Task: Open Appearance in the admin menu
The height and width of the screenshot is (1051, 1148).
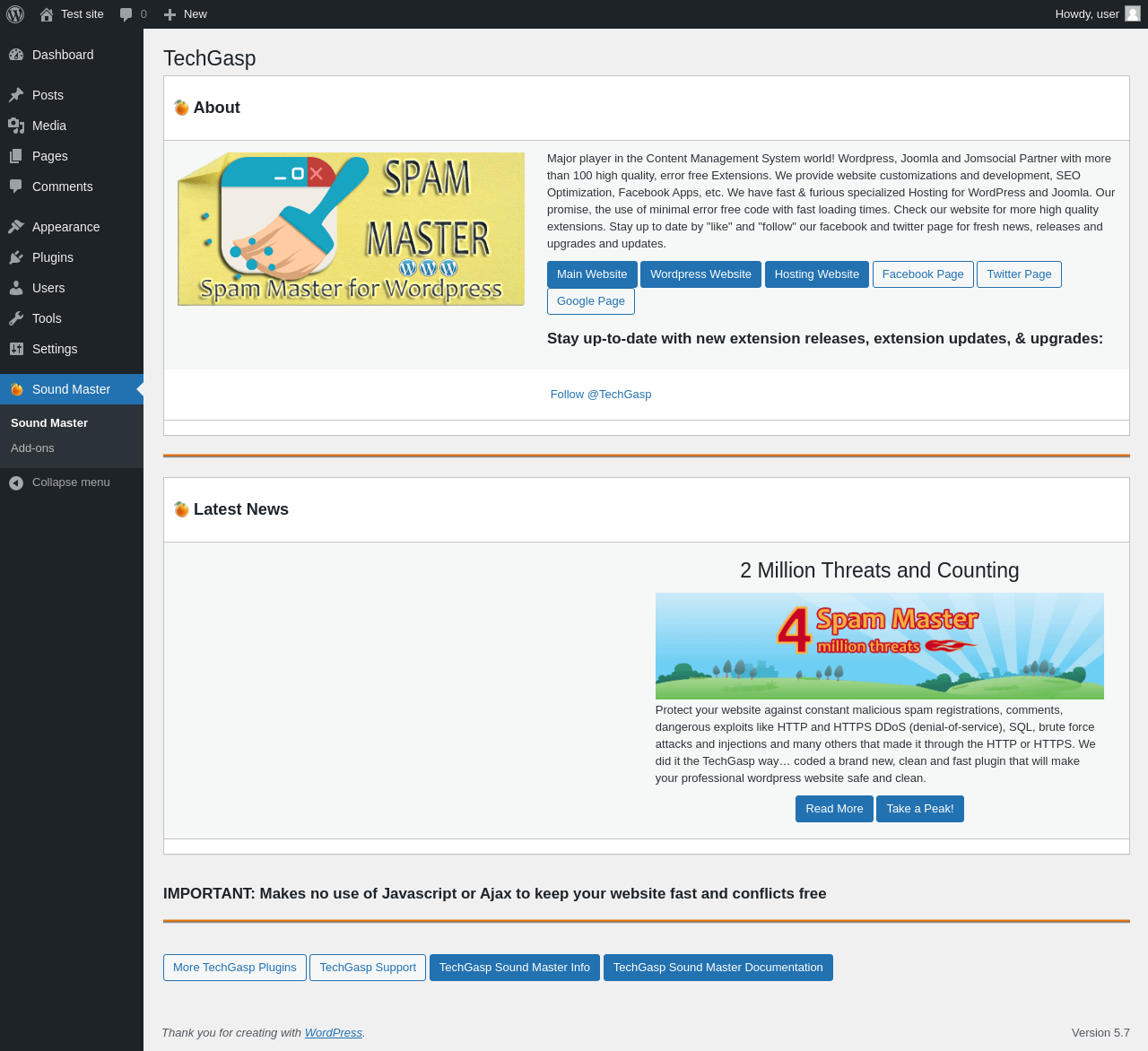Action: [72, 227]
